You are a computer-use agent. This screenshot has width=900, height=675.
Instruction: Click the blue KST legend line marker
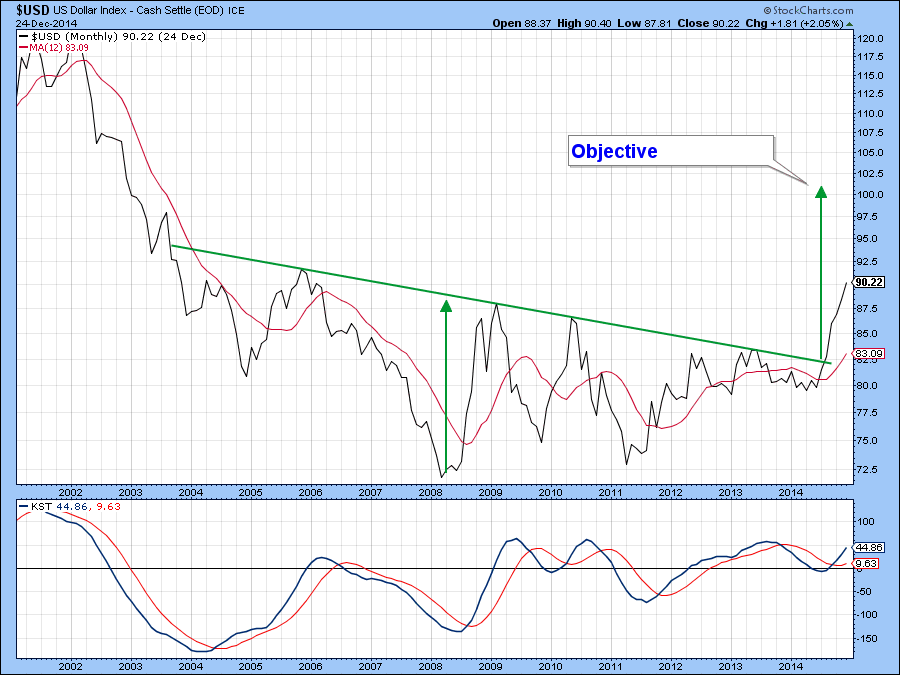[x=23, y=507]
